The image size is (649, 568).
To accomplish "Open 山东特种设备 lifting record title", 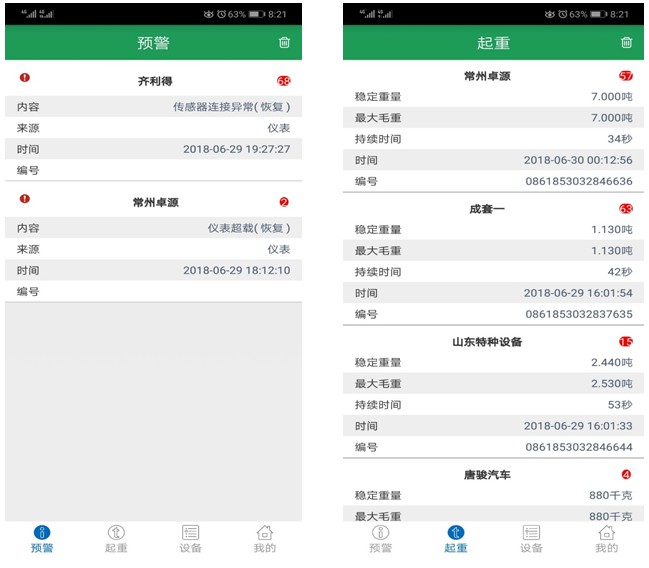I will (x=487, y=342).
